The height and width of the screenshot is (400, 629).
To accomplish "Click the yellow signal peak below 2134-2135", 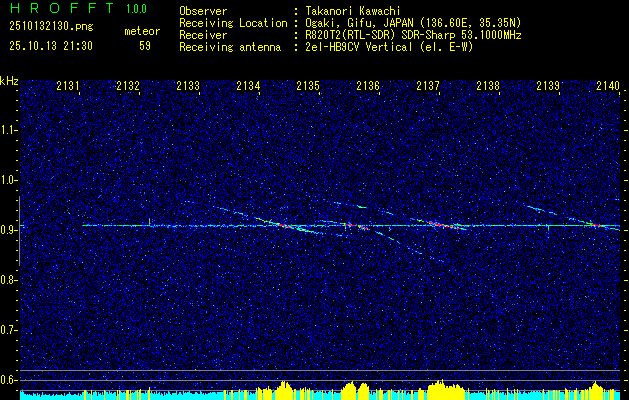I will pos(283,388).
